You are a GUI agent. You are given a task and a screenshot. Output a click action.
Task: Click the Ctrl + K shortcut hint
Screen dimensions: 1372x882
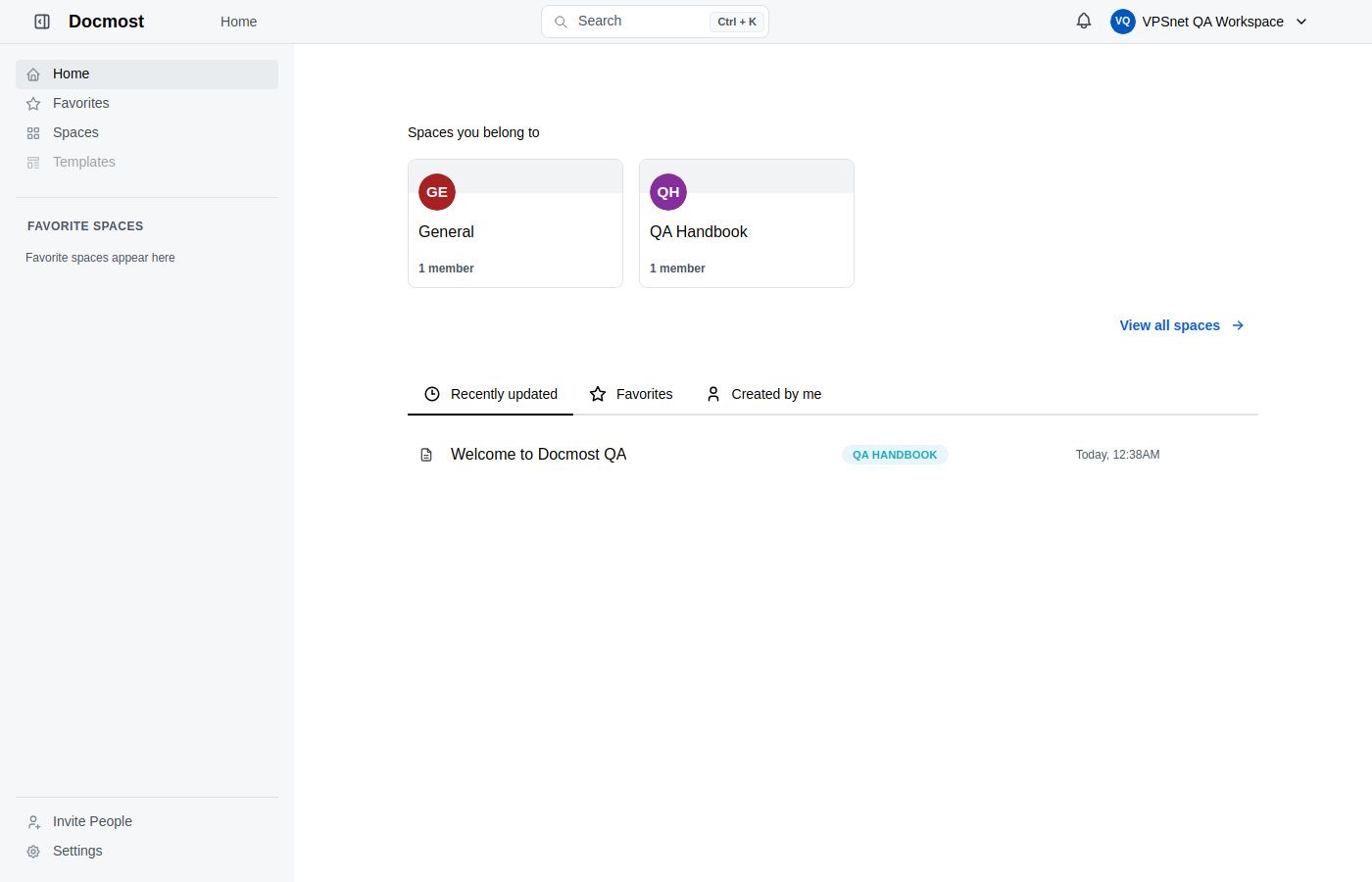(737, 22)
